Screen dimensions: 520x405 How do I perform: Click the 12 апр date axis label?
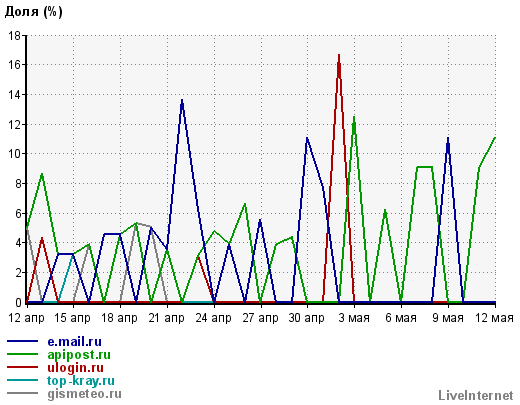pyautogui.click(x=26, y=318)
